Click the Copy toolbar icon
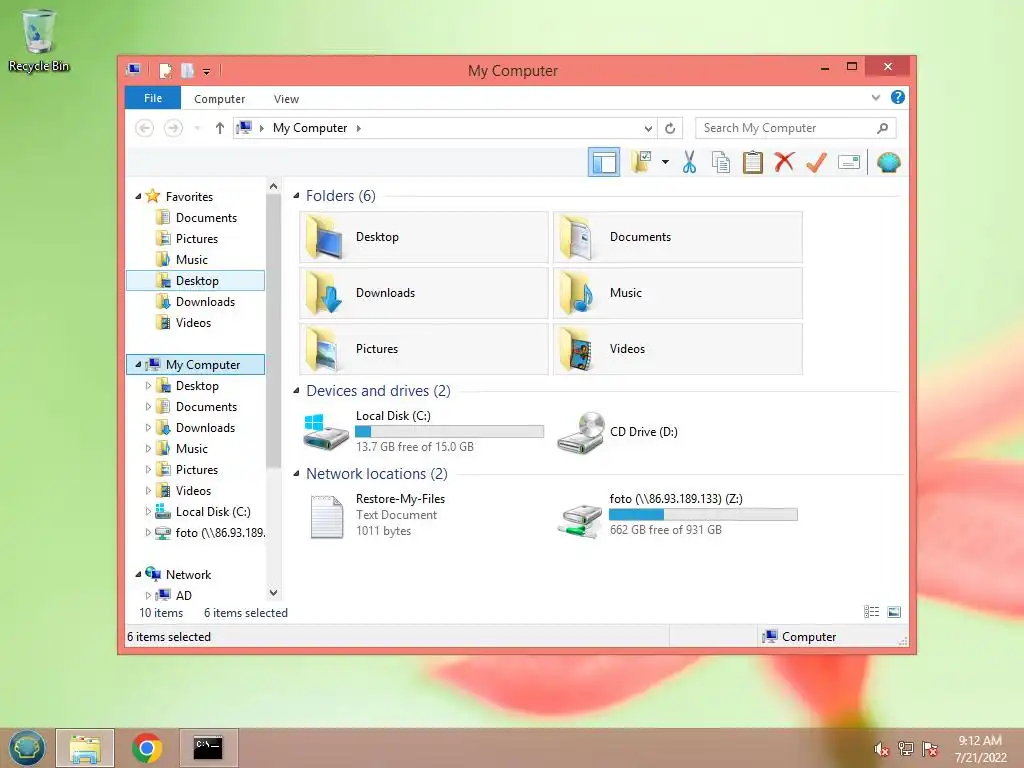This screenshot has height=768, width=1024. pyautogui.click(x=720, y=162)
